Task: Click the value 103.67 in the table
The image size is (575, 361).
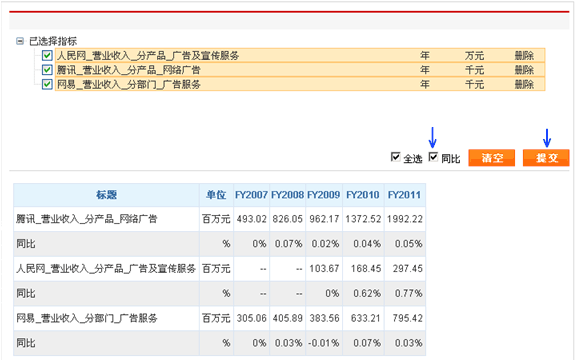Action: (324, 269)
